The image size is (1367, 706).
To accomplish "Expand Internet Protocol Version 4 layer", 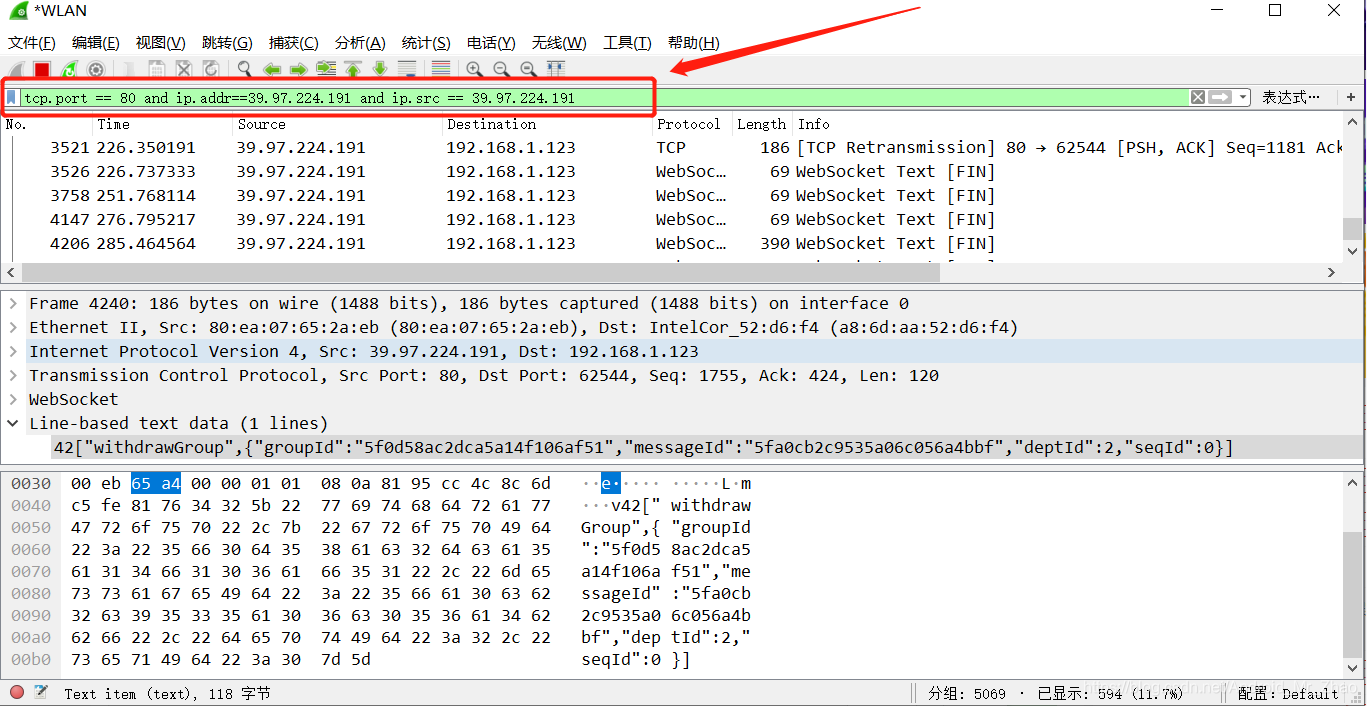I will click(13, 352).
